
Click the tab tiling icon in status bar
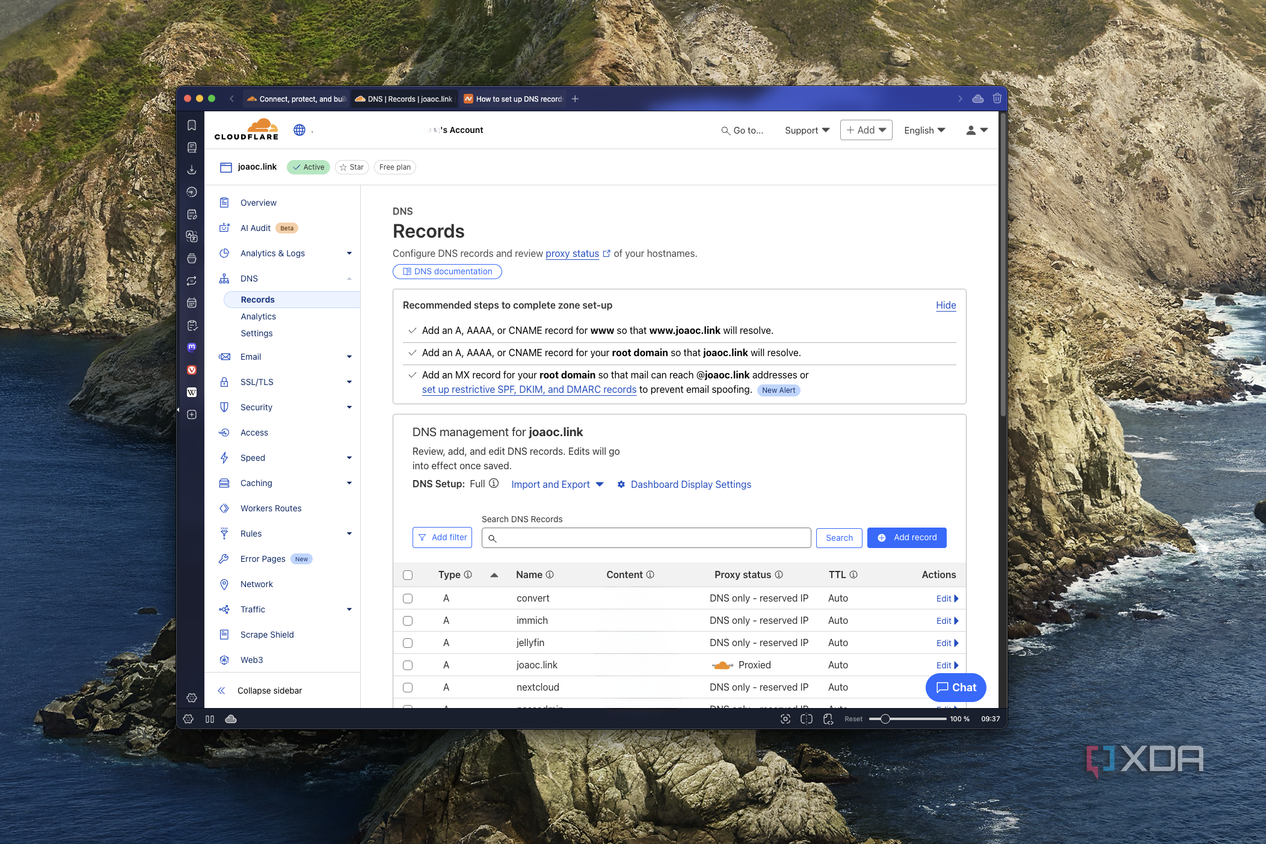[x=806, y=719]
